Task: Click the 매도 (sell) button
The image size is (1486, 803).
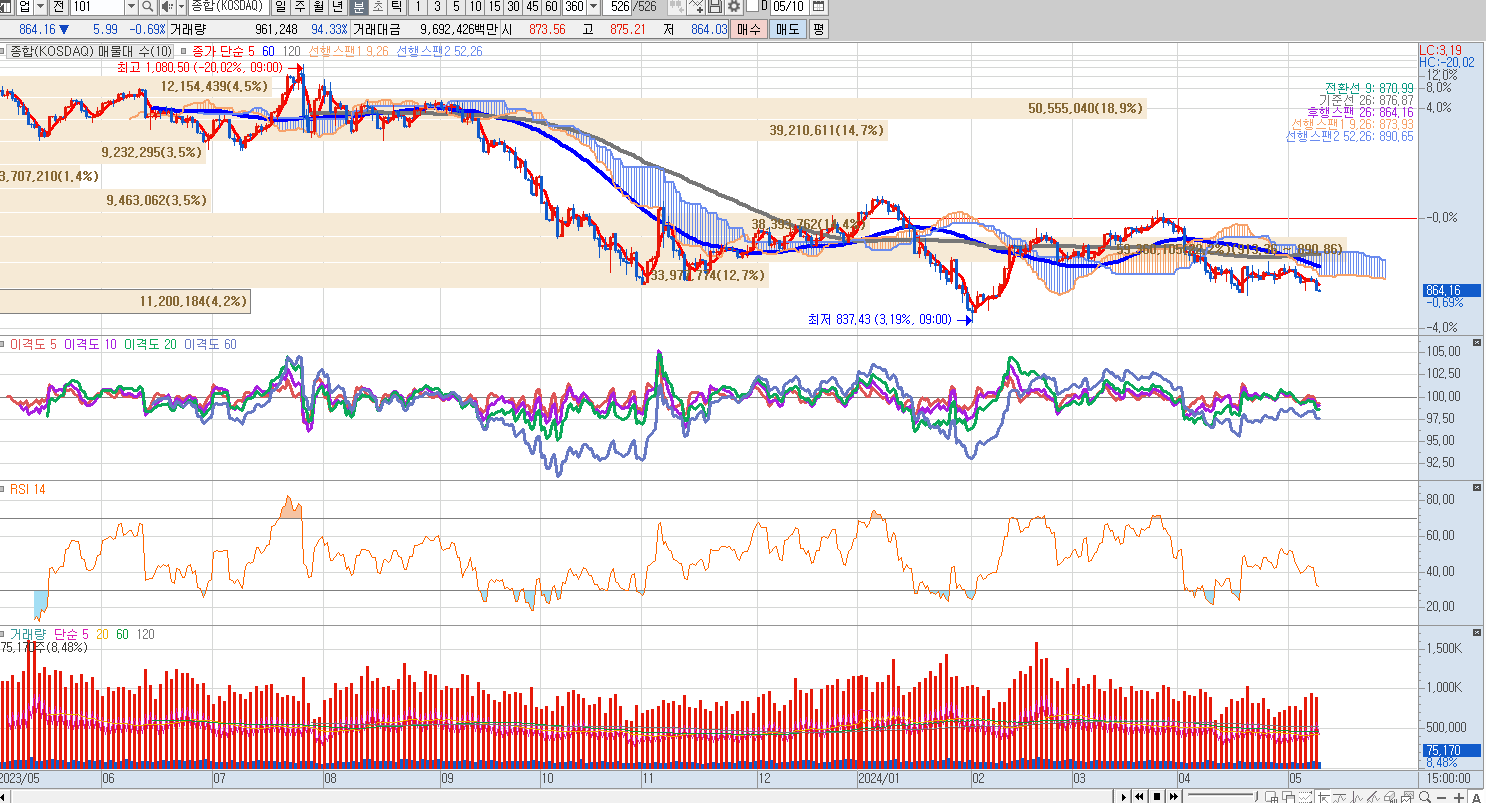Action: (787, 29)
